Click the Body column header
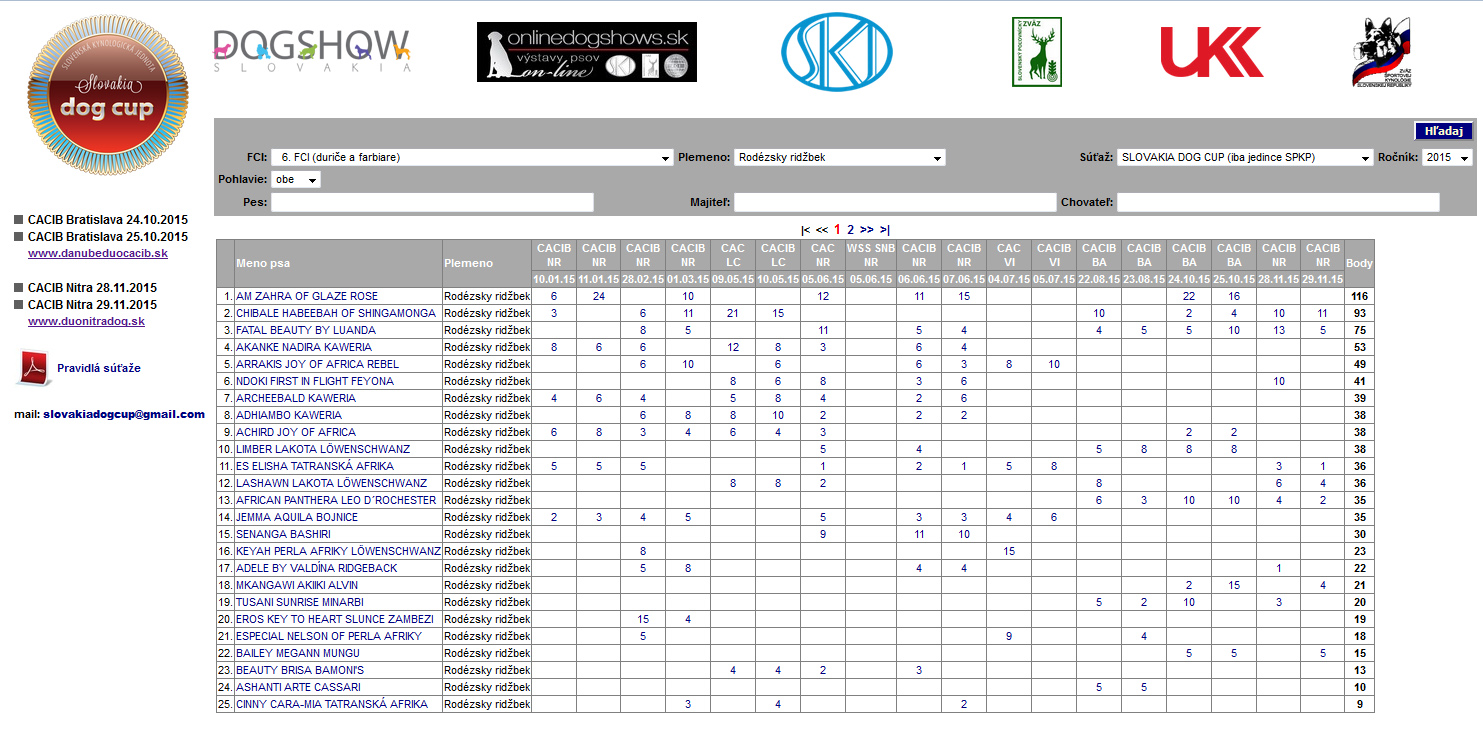This screenshot has width=1483, height=738. [1360, 264]
